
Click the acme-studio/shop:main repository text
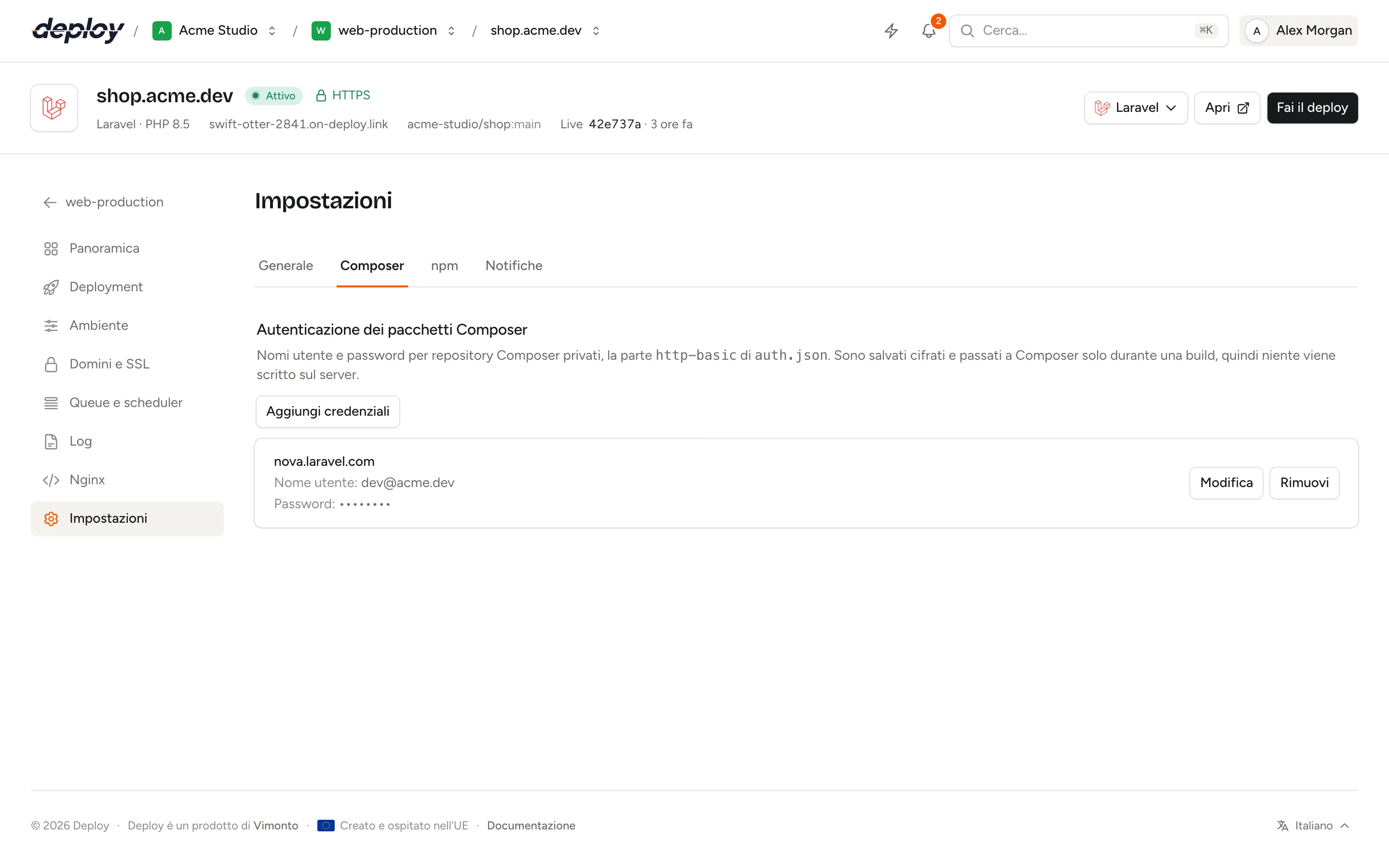pos(474,124)
